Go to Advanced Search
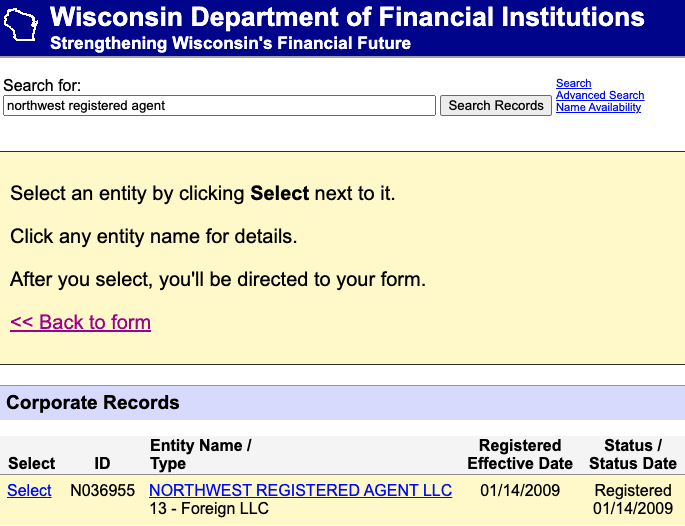 click(600, 96)
